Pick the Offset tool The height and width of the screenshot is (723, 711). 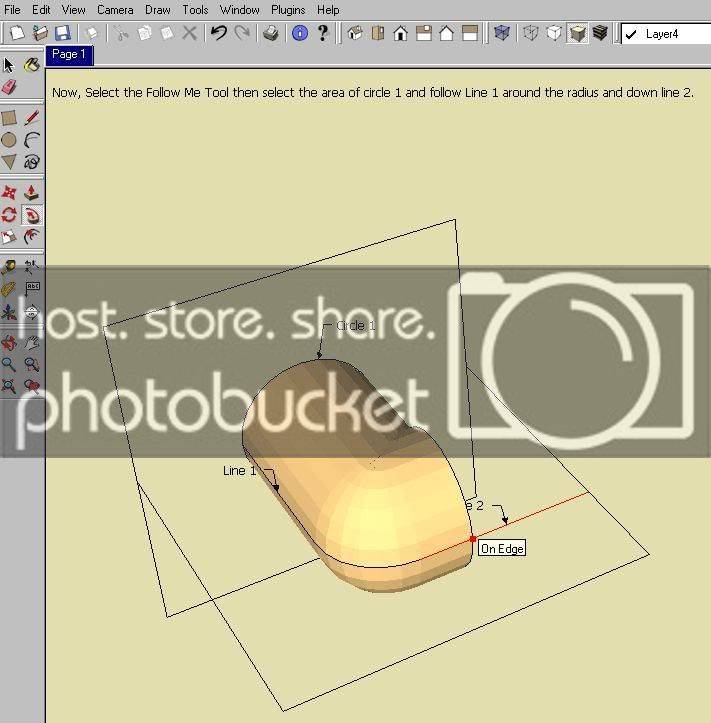point(31,237)
